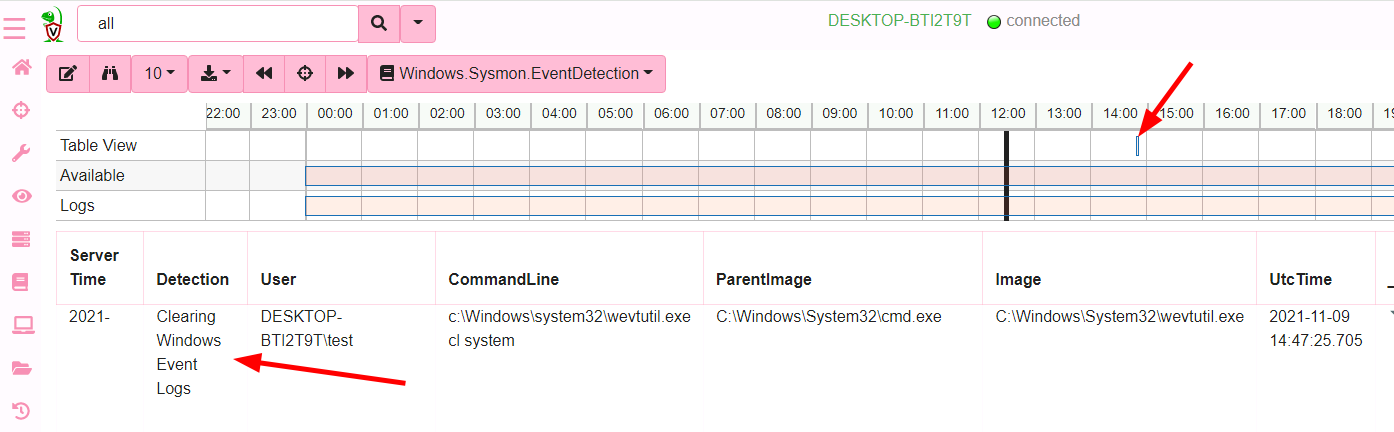Open the download export dropdown

tap(216, 74)
